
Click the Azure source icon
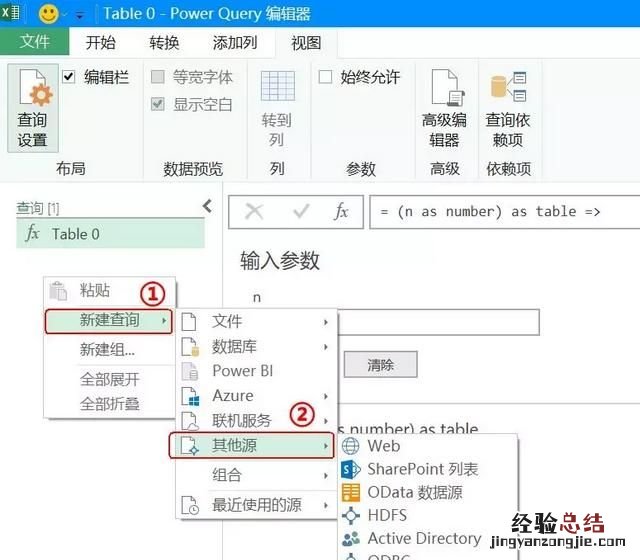point(190,396)
